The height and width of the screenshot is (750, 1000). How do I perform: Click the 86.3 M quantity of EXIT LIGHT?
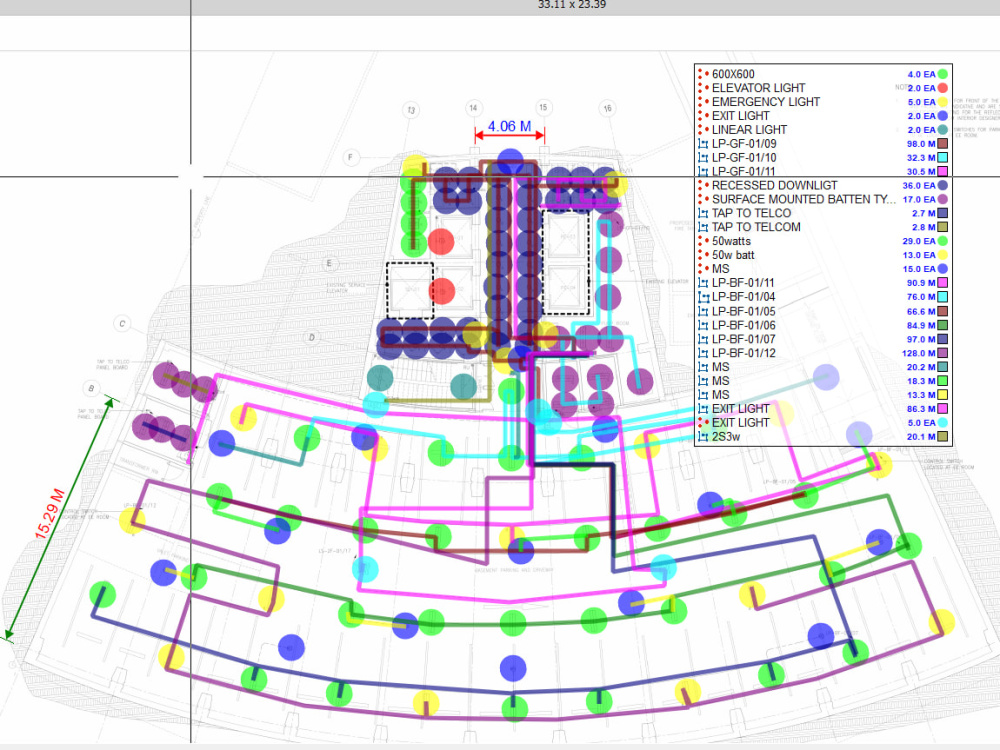pos(921,409)
